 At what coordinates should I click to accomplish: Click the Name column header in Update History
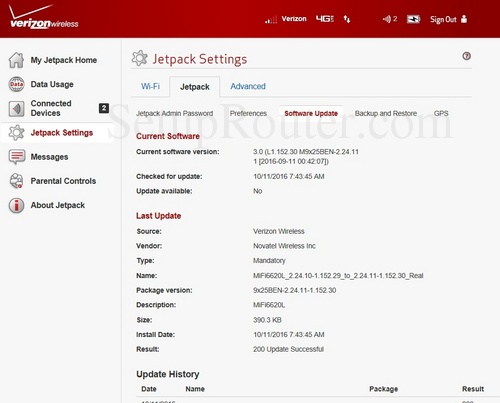point(195,389)
